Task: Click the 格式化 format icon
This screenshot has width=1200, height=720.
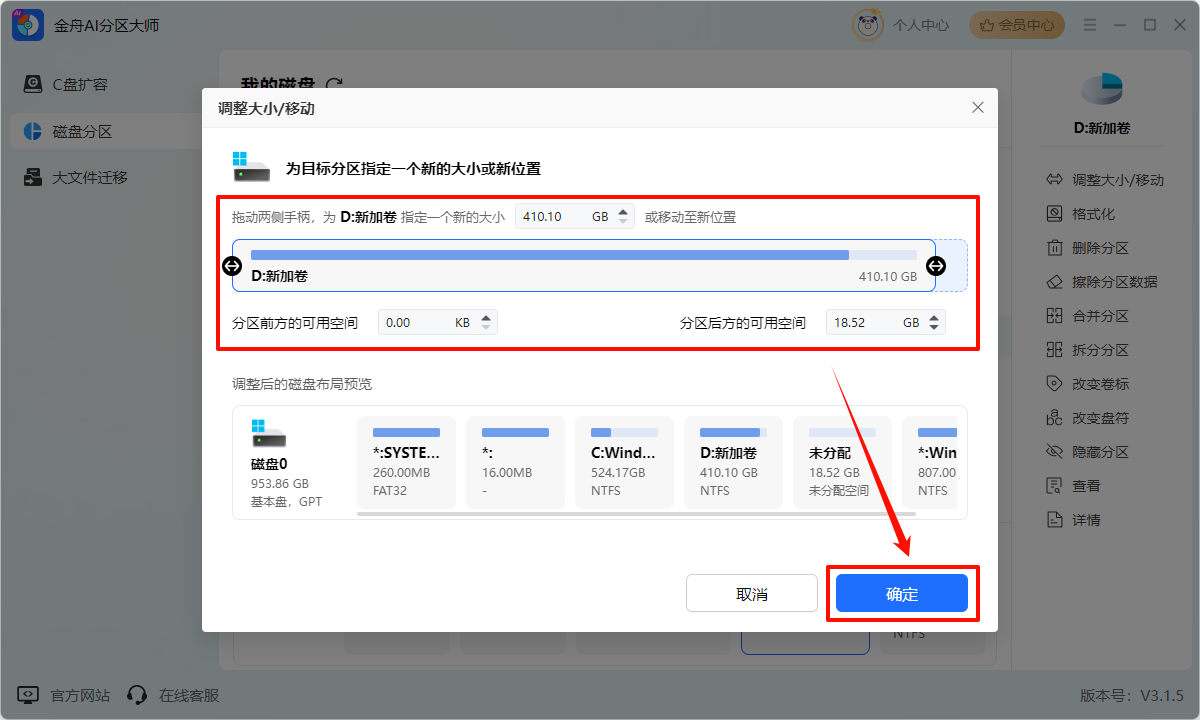Action: 1054,214
